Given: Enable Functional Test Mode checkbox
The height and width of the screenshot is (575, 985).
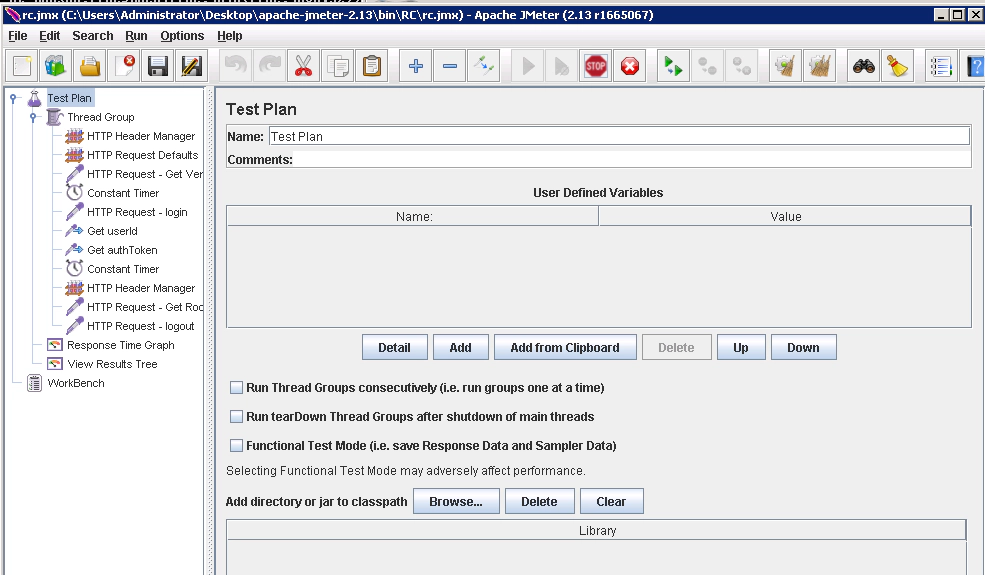Looking at the screenshot, I should [x=236, y=446].
